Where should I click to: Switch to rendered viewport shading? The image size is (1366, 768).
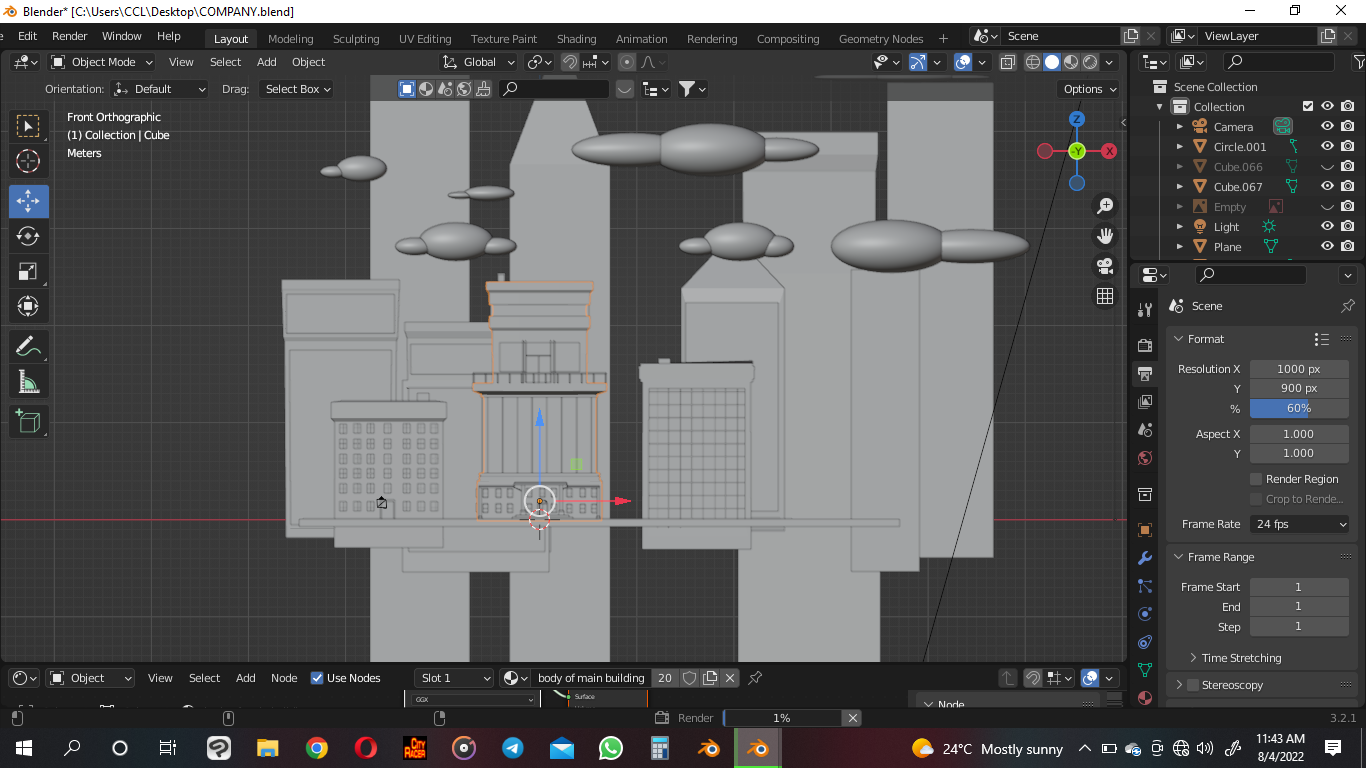(1090, 62)
